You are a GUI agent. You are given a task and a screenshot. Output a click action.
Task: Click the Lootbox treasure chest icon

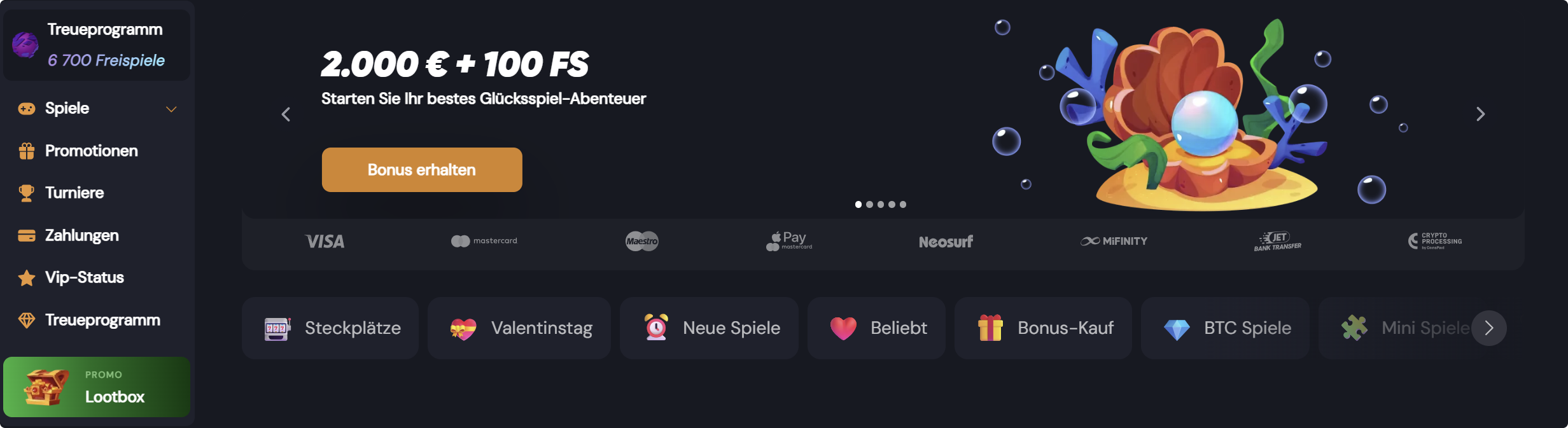(46, 387)
